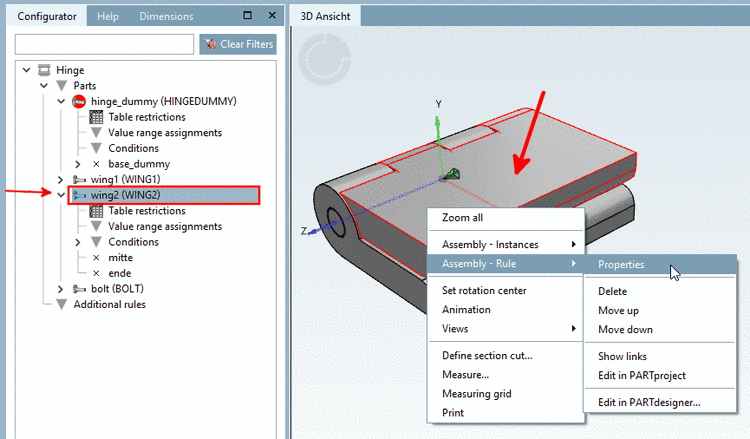Screen dimensions: 750x439
Task: Click the hinge_dummy Table restrictions grid icon
Action: pos(96,117)
